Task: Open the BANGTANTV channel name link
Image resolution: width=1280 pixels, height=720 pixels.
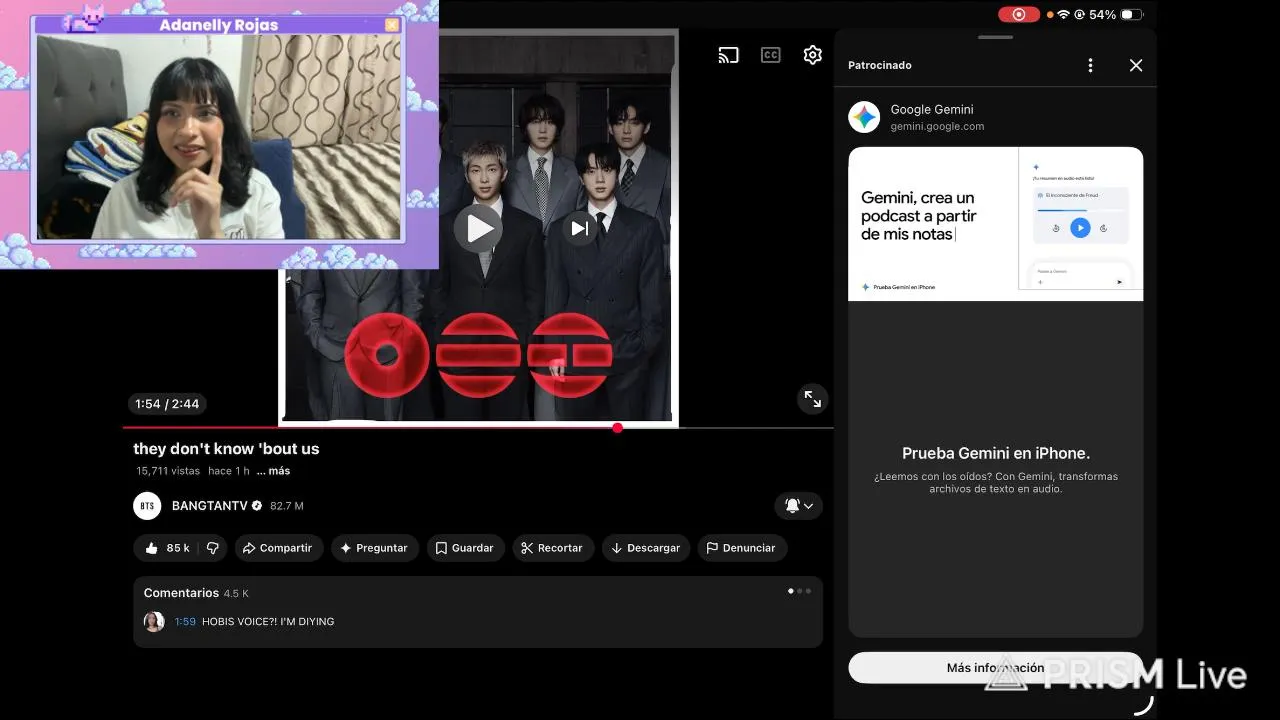Action: click(209, 506)
